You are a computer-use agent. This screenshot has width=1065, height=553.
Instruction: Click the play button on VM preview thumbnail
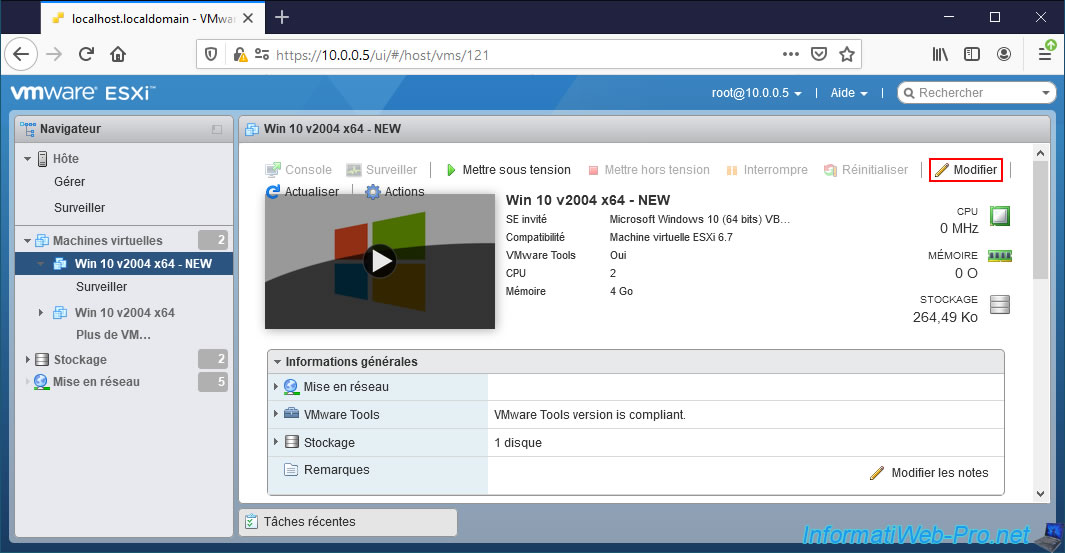(380, 261)
